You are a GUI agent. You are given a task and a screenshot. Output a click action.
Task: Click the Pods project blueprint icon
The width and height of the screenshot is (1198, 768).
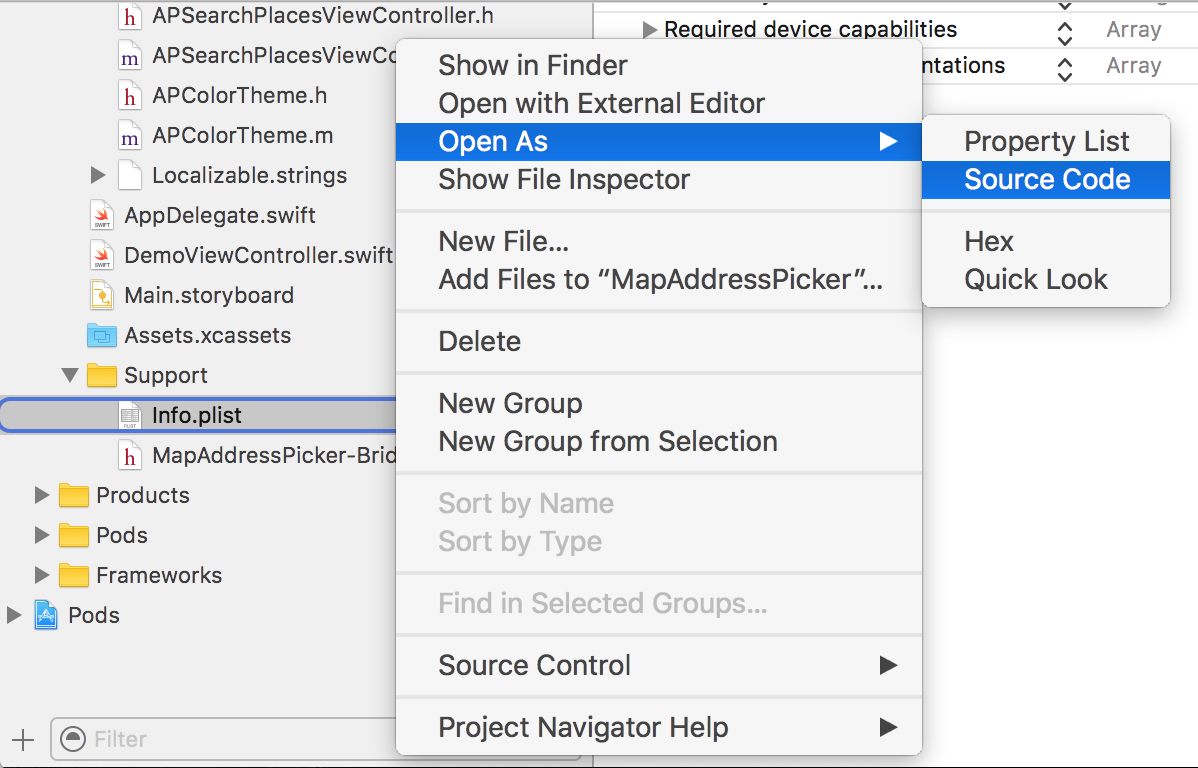point(46,615)
